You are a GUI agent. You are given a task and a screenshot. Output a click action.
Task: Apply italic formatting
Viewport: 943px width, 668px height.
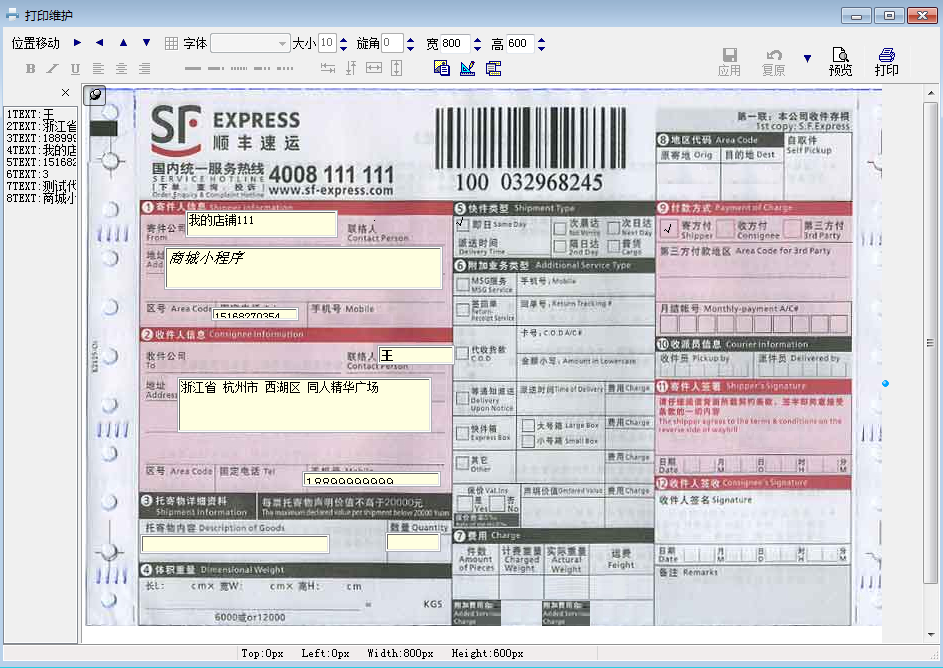pyautogui.click(x=52, y=69)
